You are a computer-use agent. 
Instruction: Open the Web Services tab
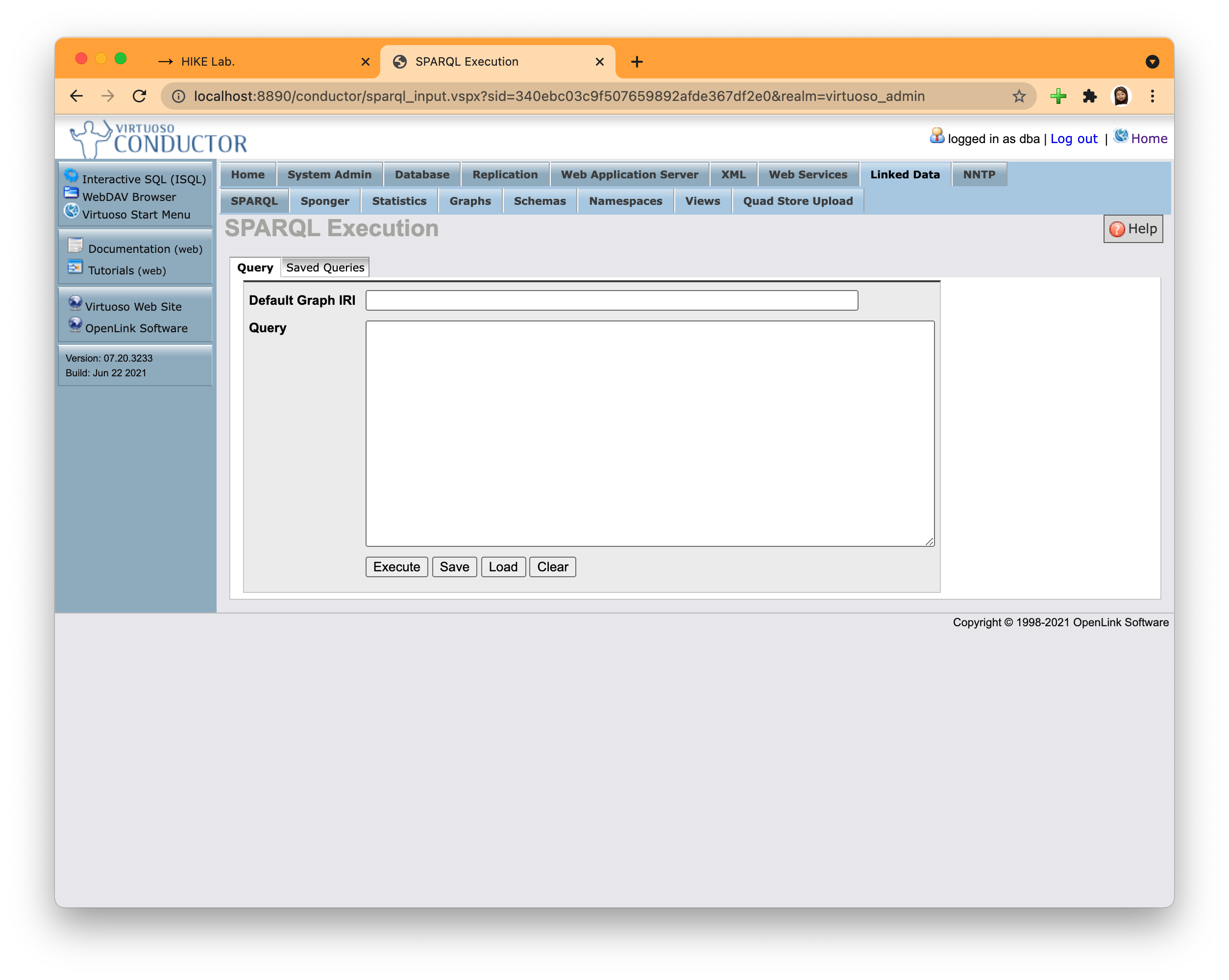point(808,174)
